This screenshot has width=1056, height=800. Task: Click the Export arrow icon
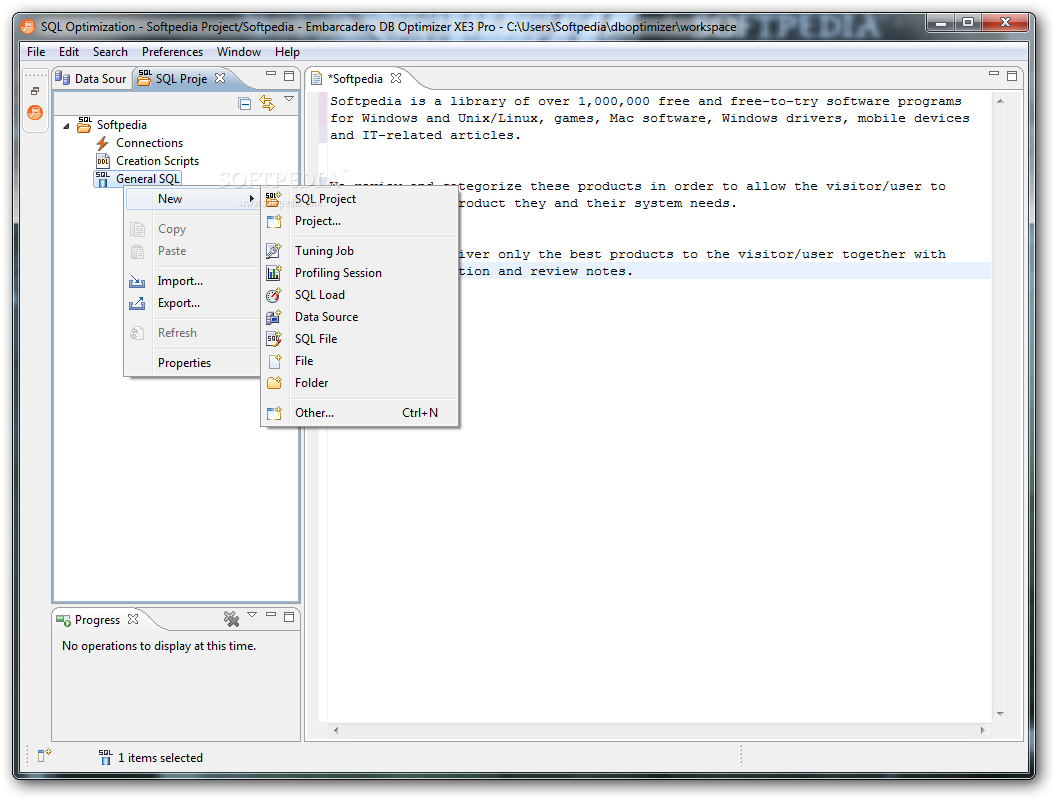[x=137, y=303]
